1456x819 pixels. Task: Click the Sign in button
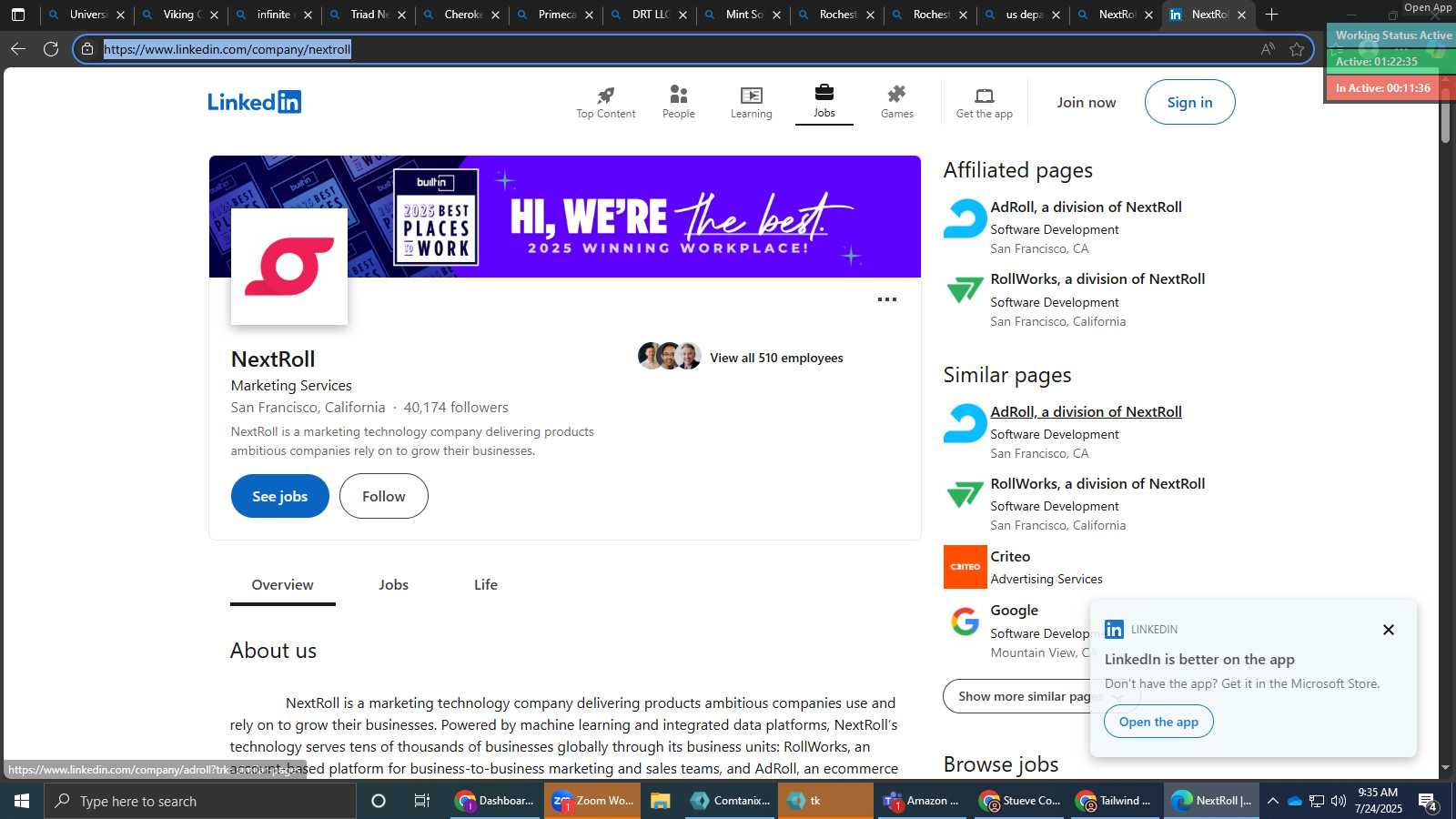(x=1190, y=102)
